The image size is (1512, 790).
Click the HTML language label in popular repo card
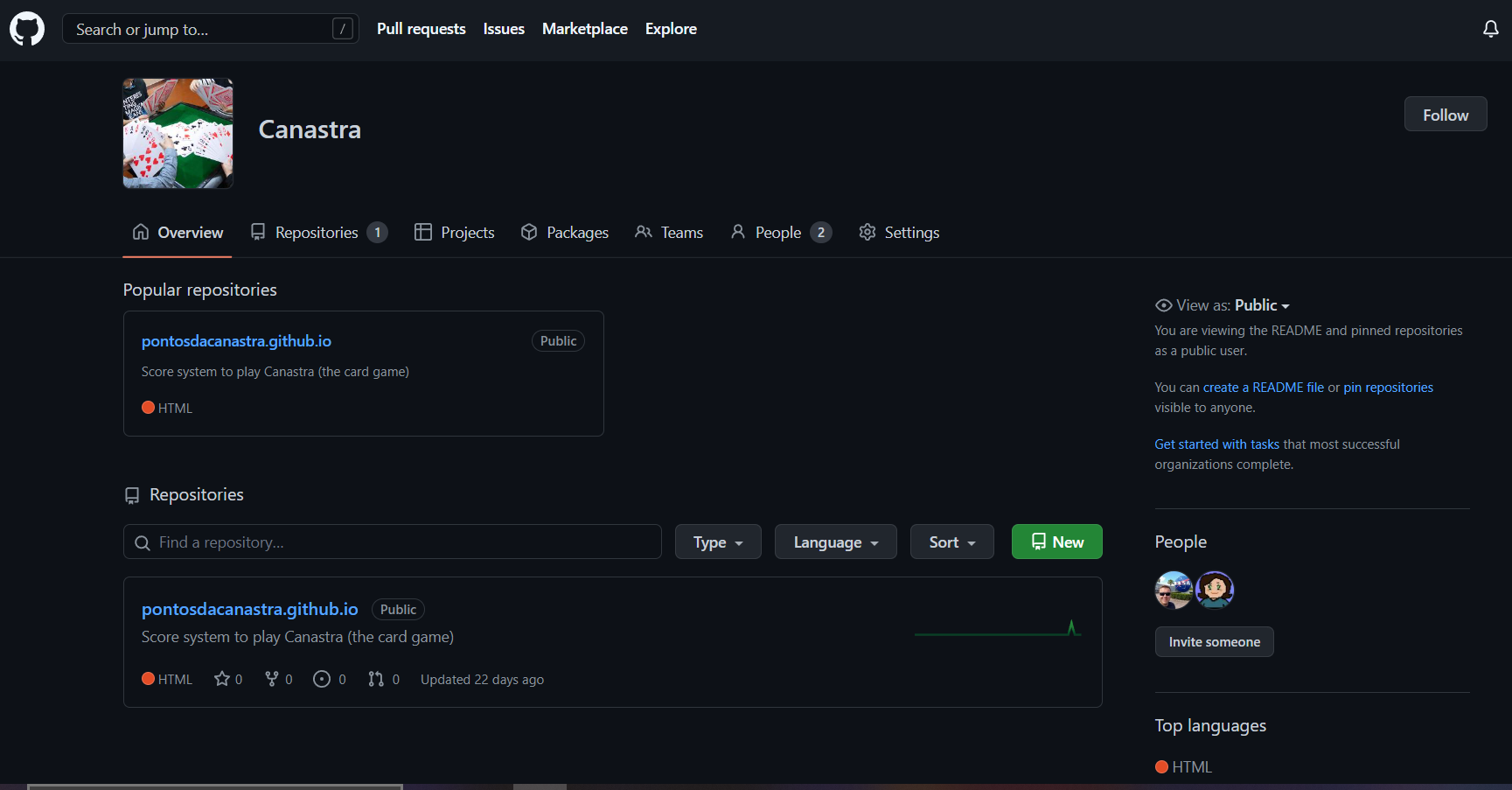[167, 409]
